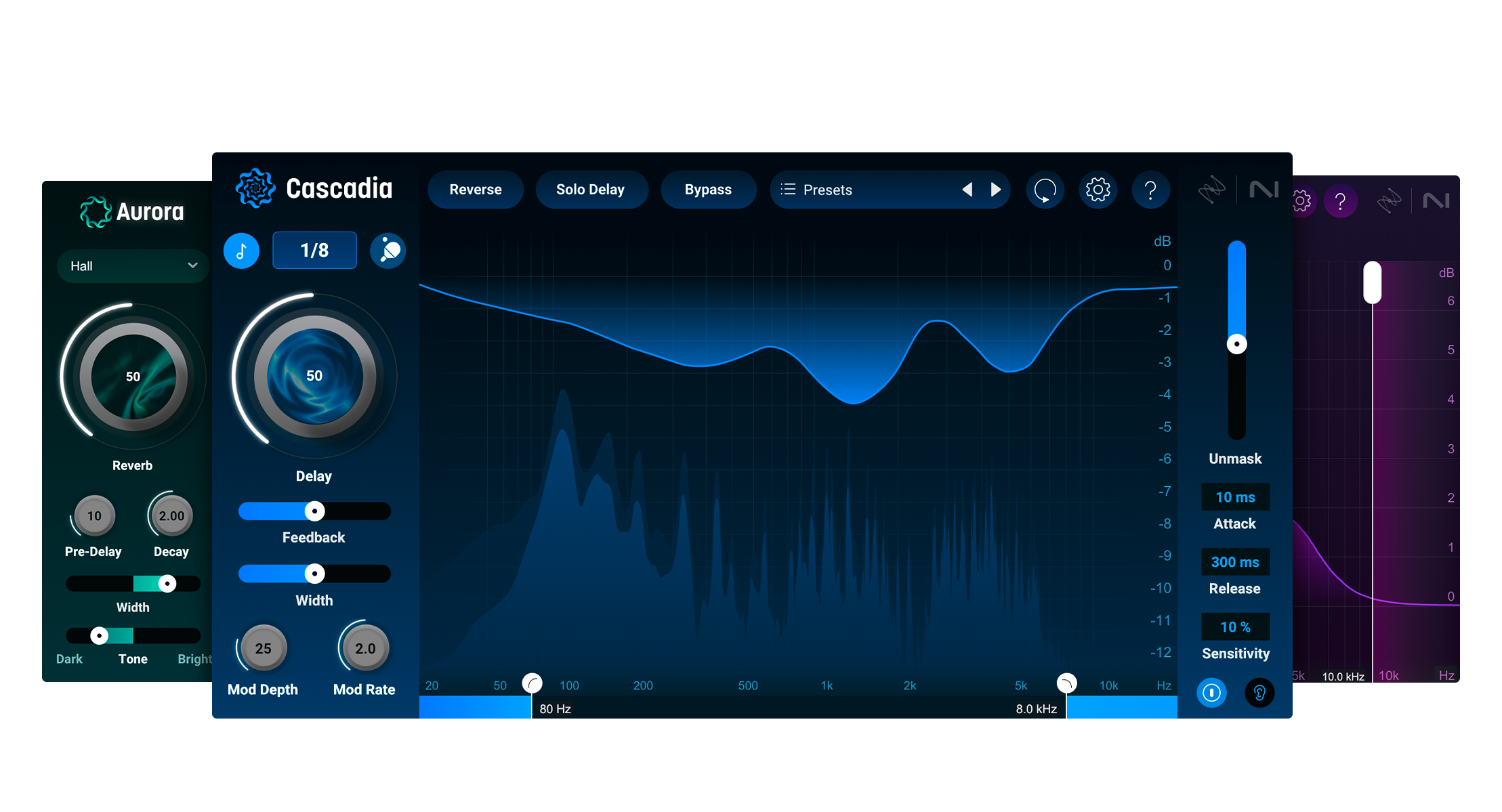The image size is (1502, 812).
Task: Click the Dark tone label
Action: 69,659
